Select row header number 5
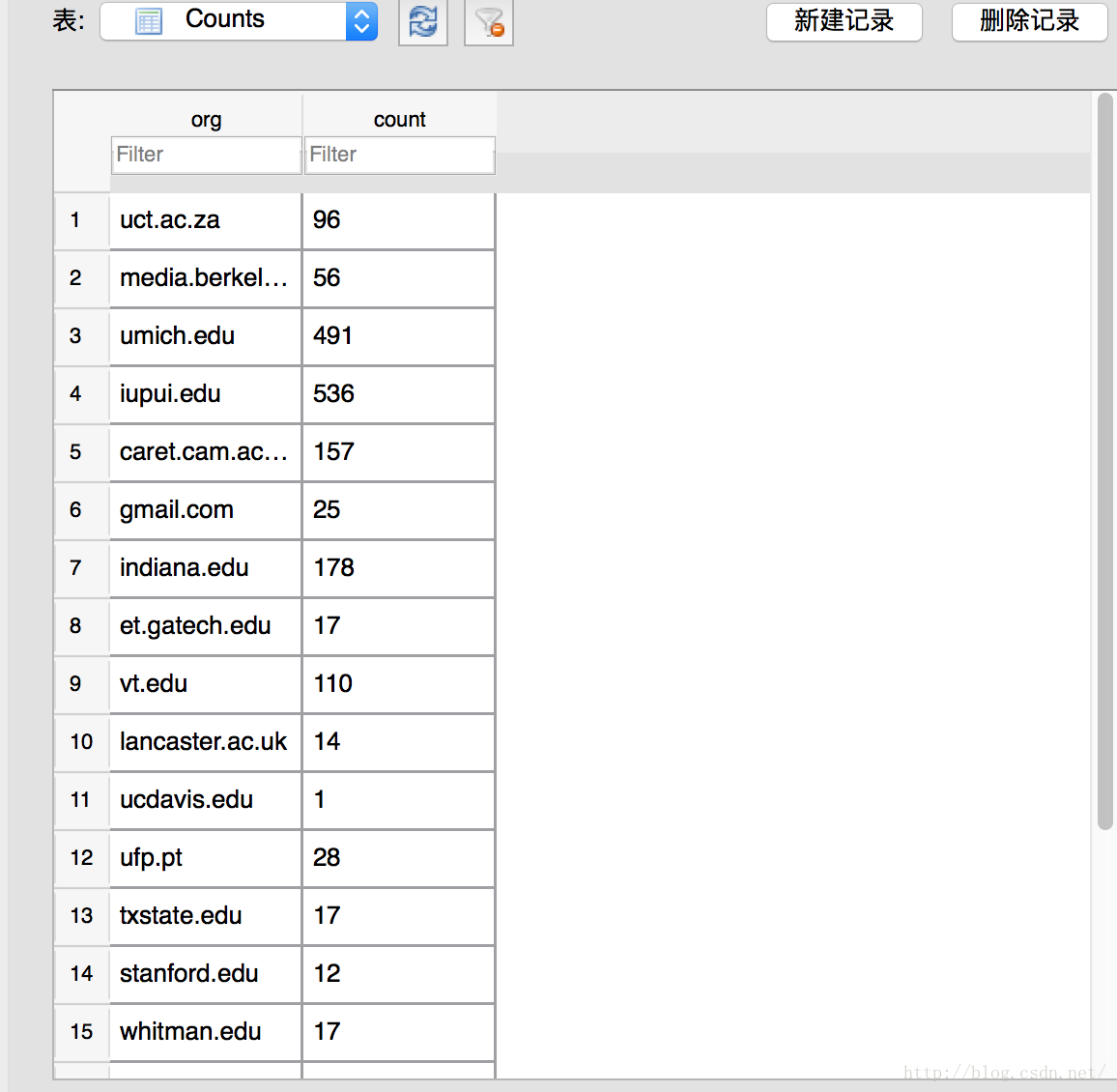Image resolution: width=1117 pixels, height=1092 pixels. coord(82,452)
